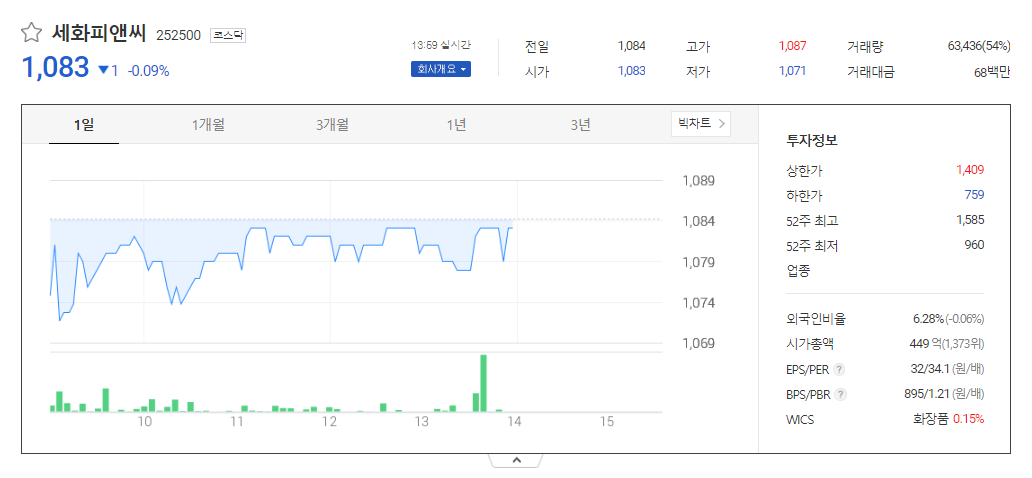Click the 외국인비율 value 6.28%

[929, 319]
